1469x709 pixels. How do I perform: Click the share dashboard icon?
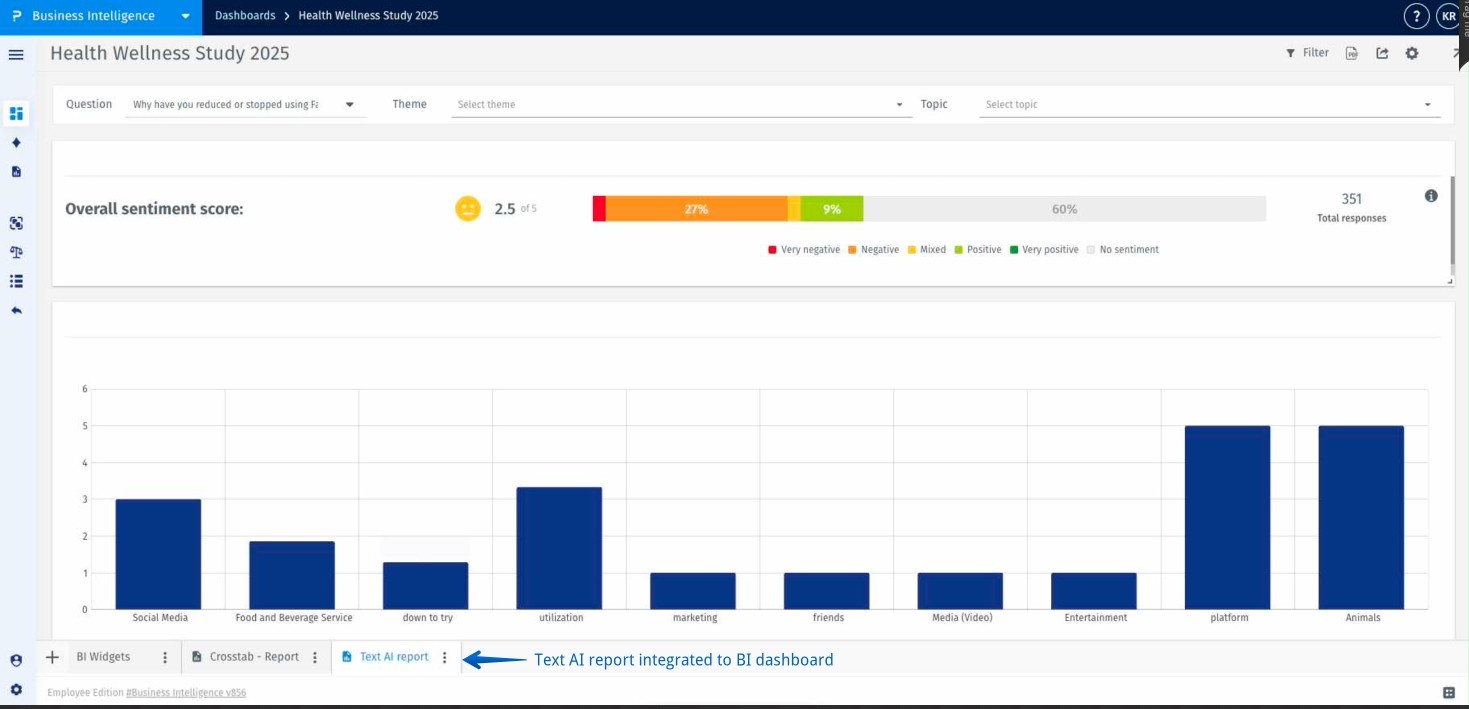tap(1382, 54)
